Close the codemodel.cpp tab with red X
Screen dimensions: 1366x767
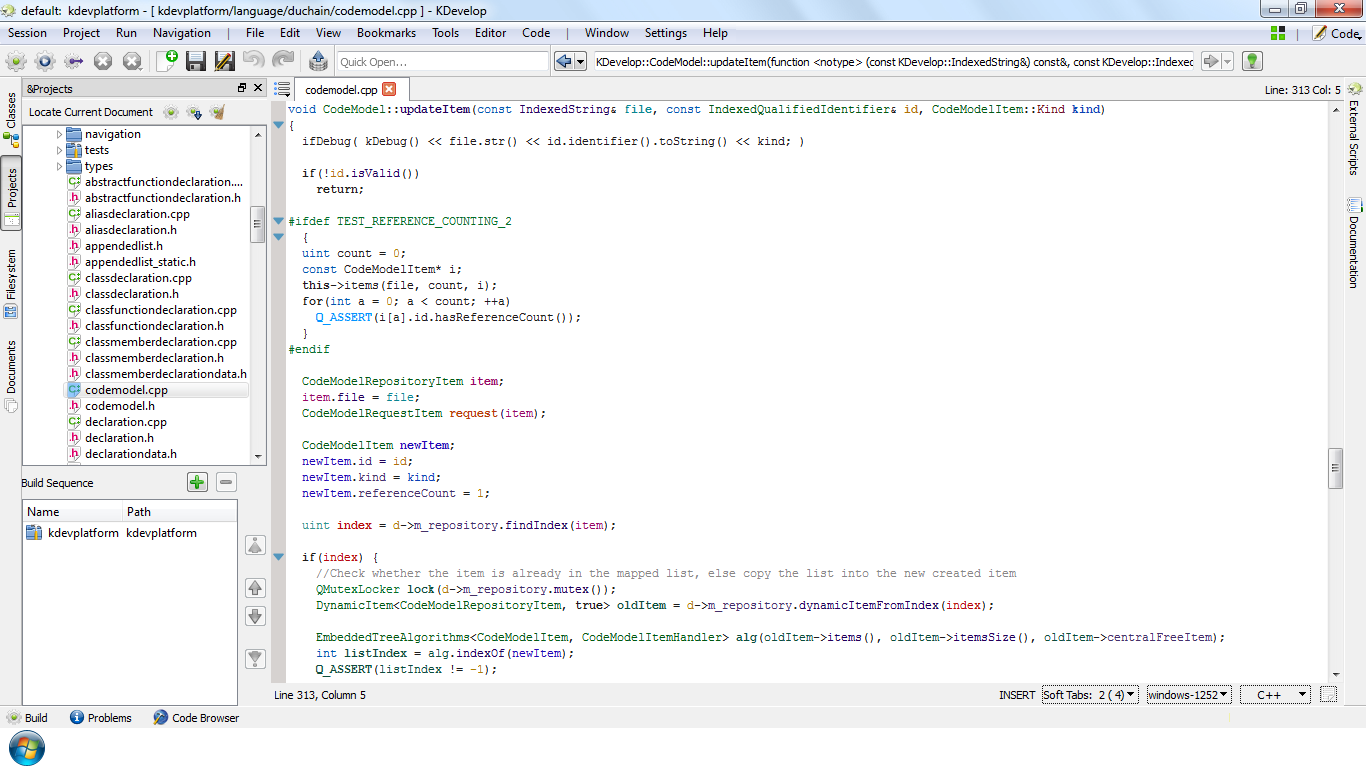(389, 89)
